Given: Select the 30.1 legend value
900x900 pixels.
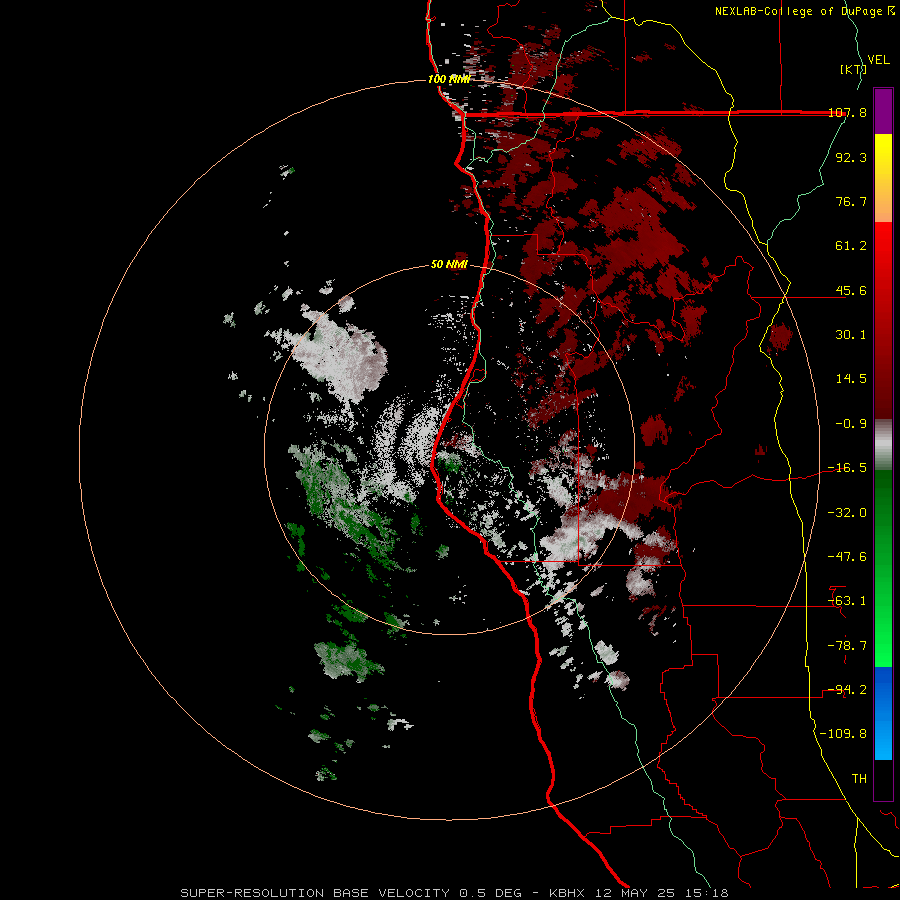Looking at the screenshot, I should [851, 335].
